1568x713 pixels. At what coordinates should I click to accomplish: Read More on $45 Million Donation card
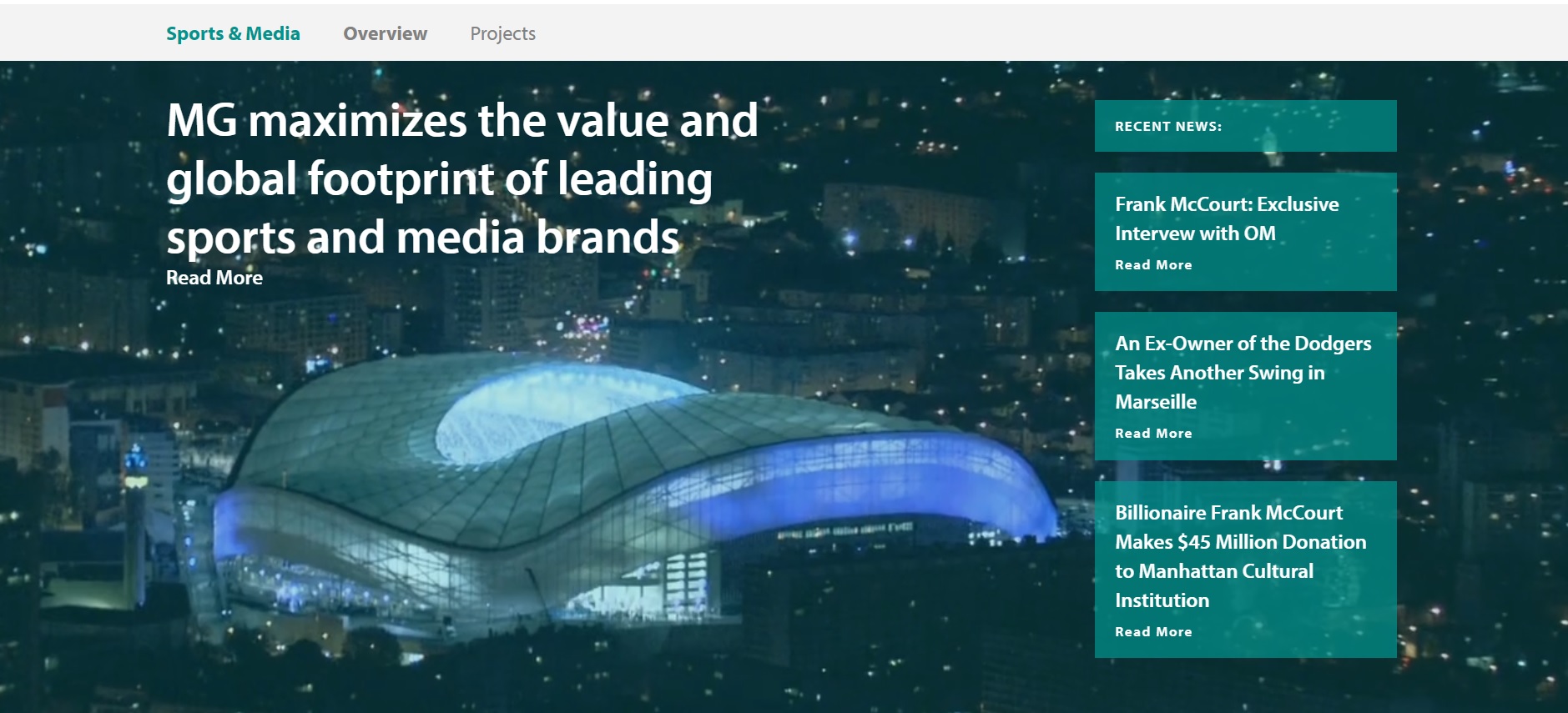[1153, 632]
